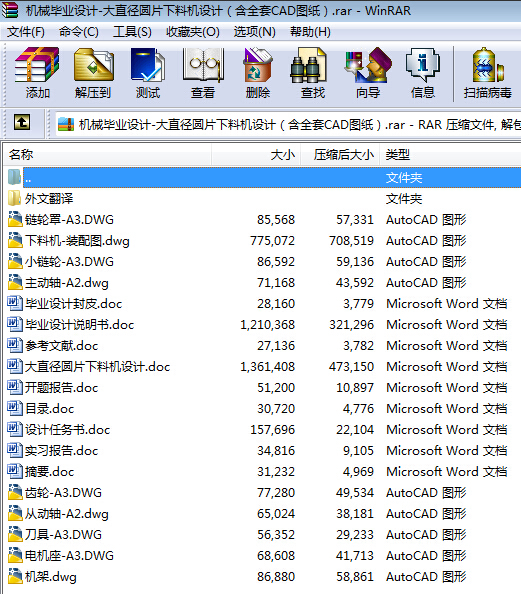The height and width of the screenshot is (594, 521).
Task: Click the 测试 (Test) toolbar icon
Action: tap(148, 64)
